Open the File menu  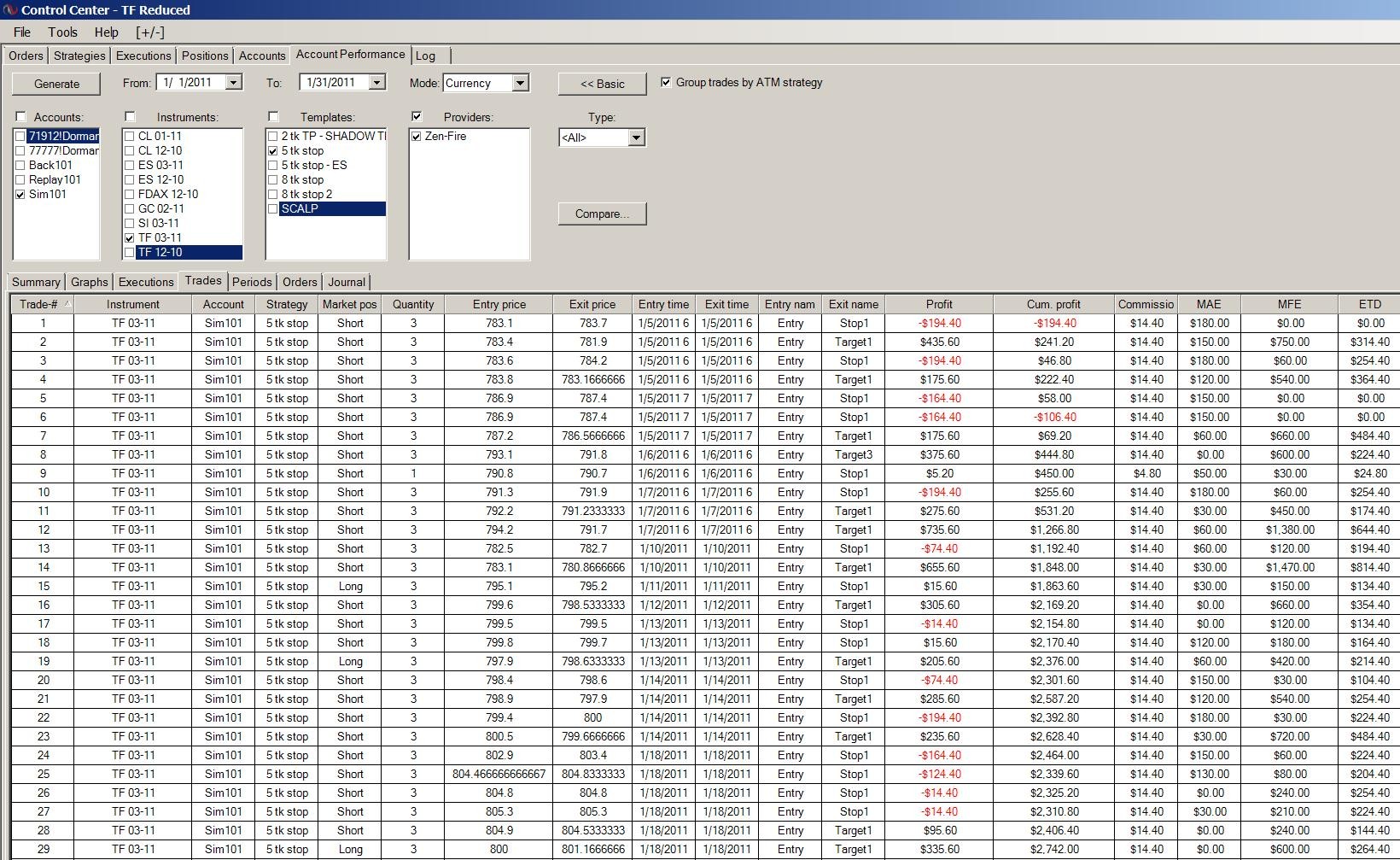[22, 32]
